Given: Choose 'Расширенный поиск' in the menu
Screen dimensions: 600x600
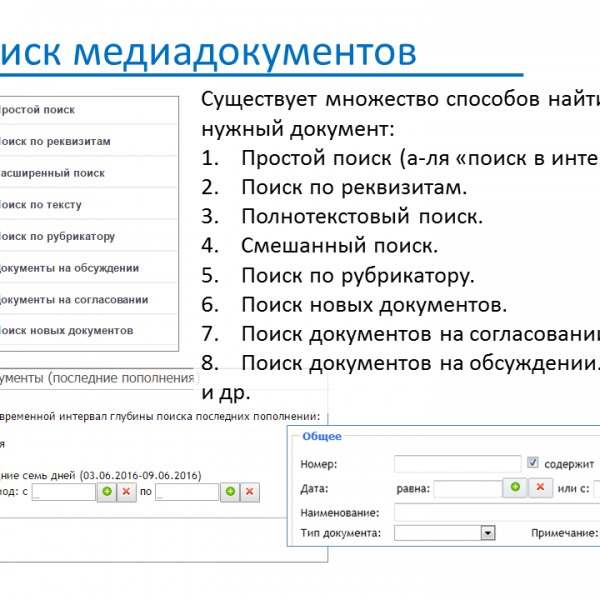Looking at the screenshot, I should pyautogui.click(x=51, y=173).
